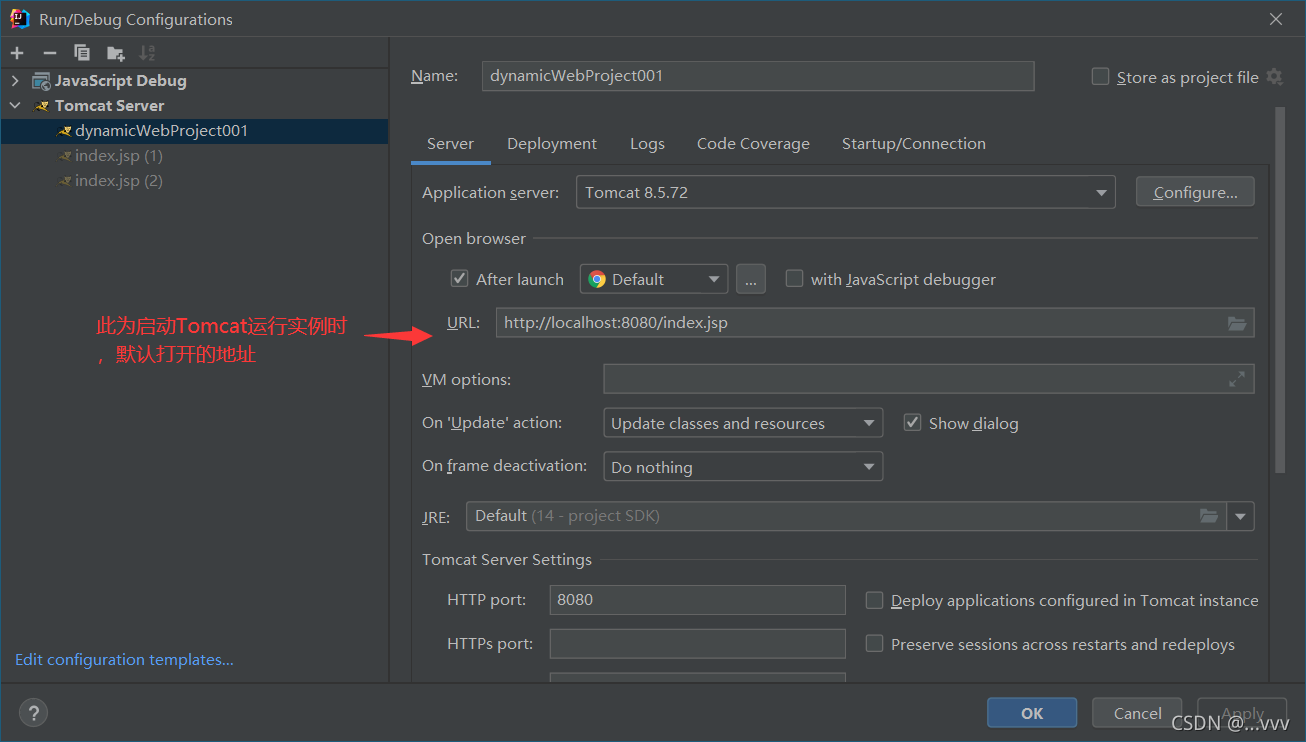Expand the VM options field
Image resolution: width=1306 pixels, height=742 pixels.
click(1237, 379)
